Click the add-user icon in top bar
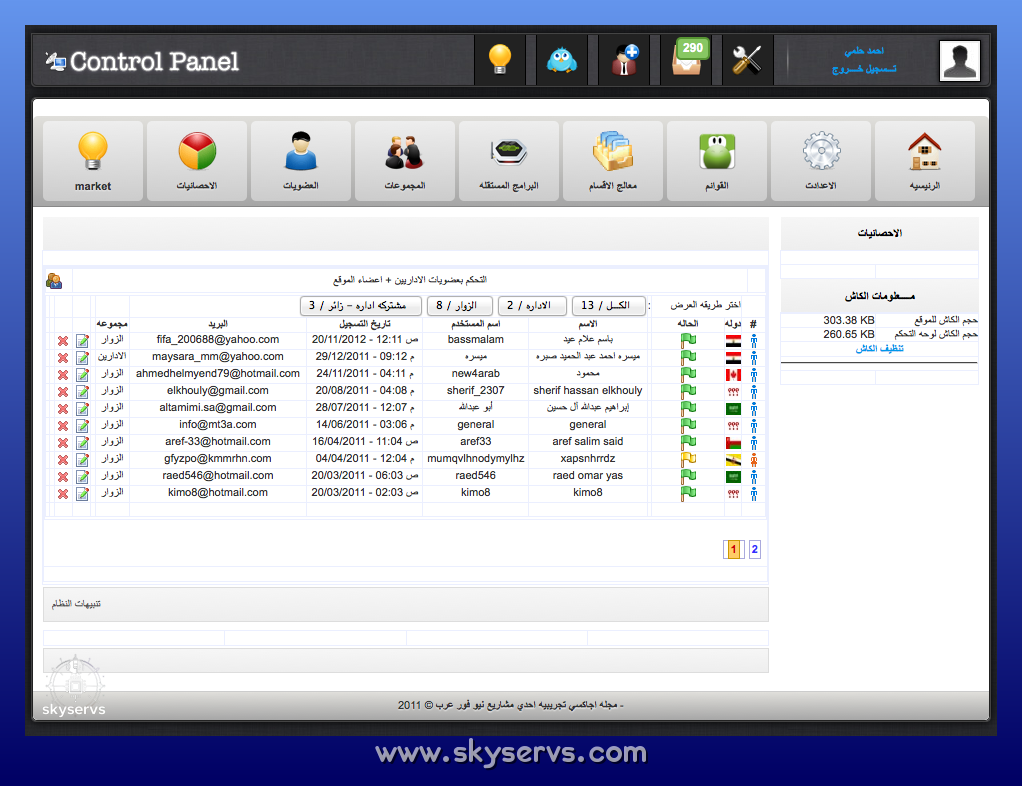This screenshot has width=1022, height=786. point(625,60)
